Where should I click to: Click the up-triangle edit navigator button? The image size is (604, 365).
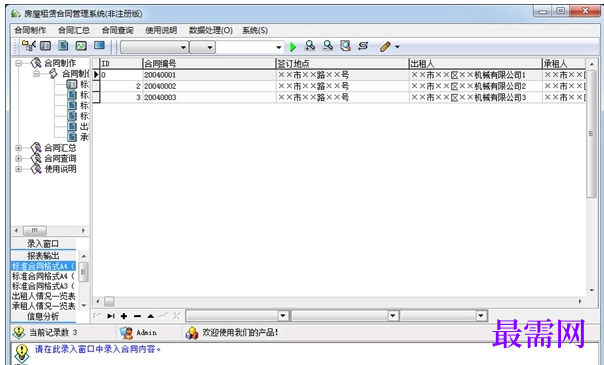coord(151,316)
